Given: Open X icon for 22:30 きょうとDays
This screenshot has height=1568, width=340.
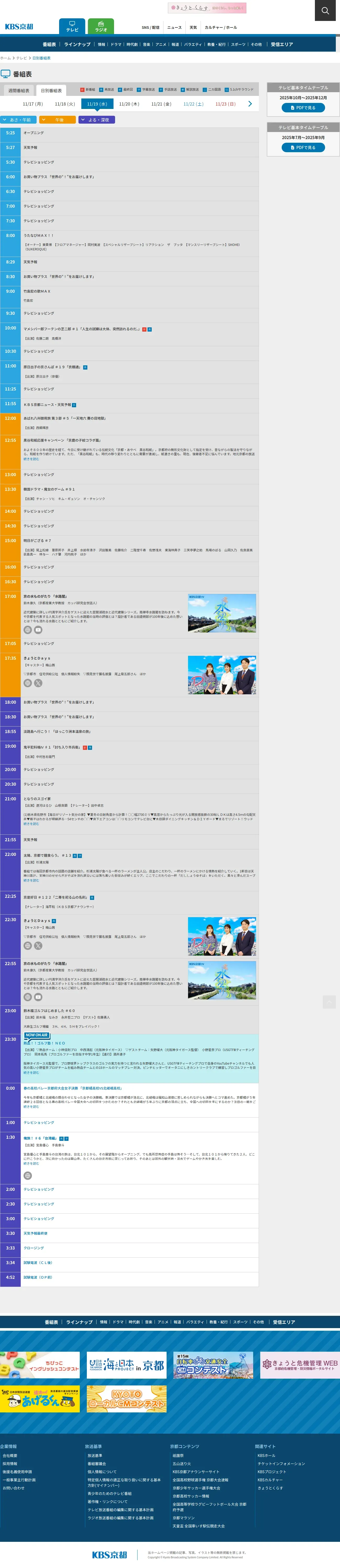Looking at the screenshot, I should click(38, 945).
